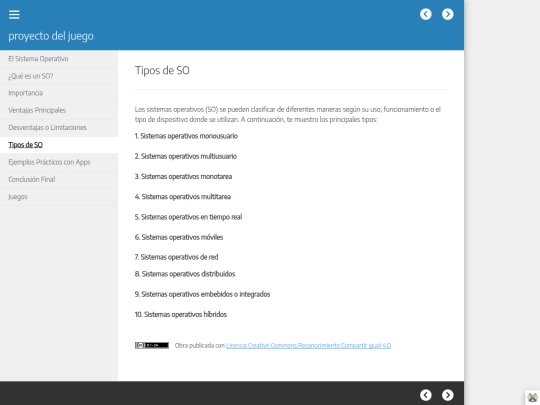Image resolution: width=540 pixels, height=405 pixels.
Task: Click the intro paragraph about sistemas operativos
Action: click(288, 114)
